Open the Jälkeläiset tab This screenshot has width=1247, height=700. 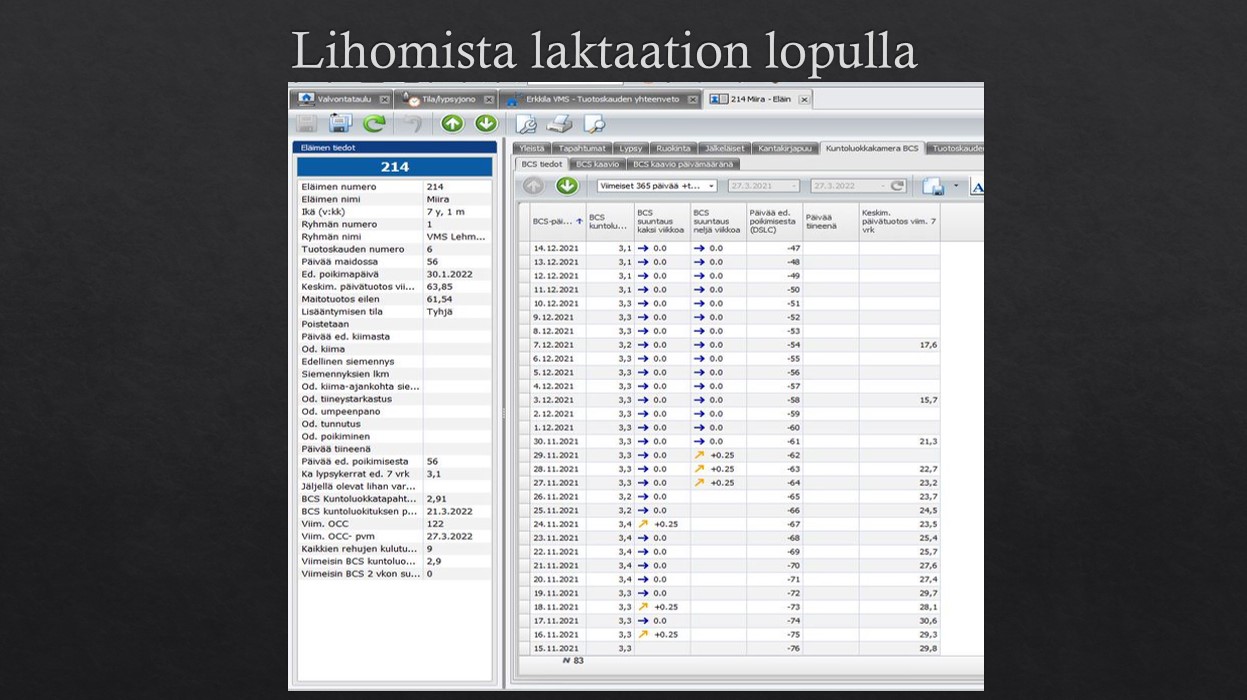(724, 148)
